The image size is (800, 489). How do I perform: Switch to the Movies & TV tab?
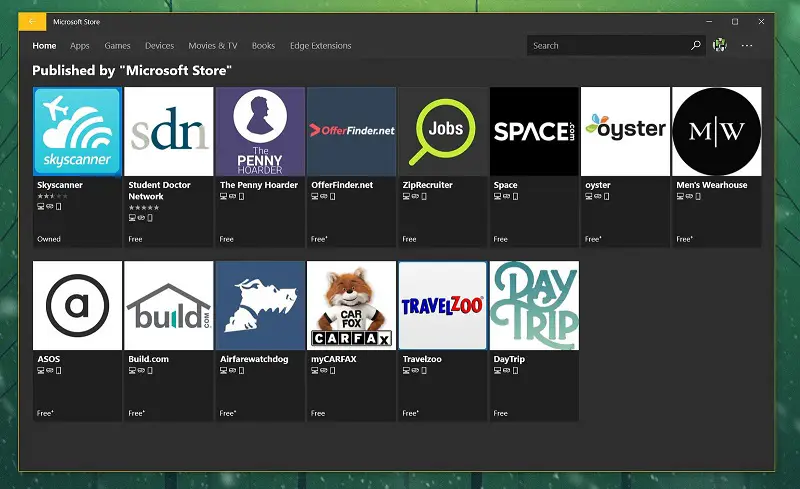[213, 45]
